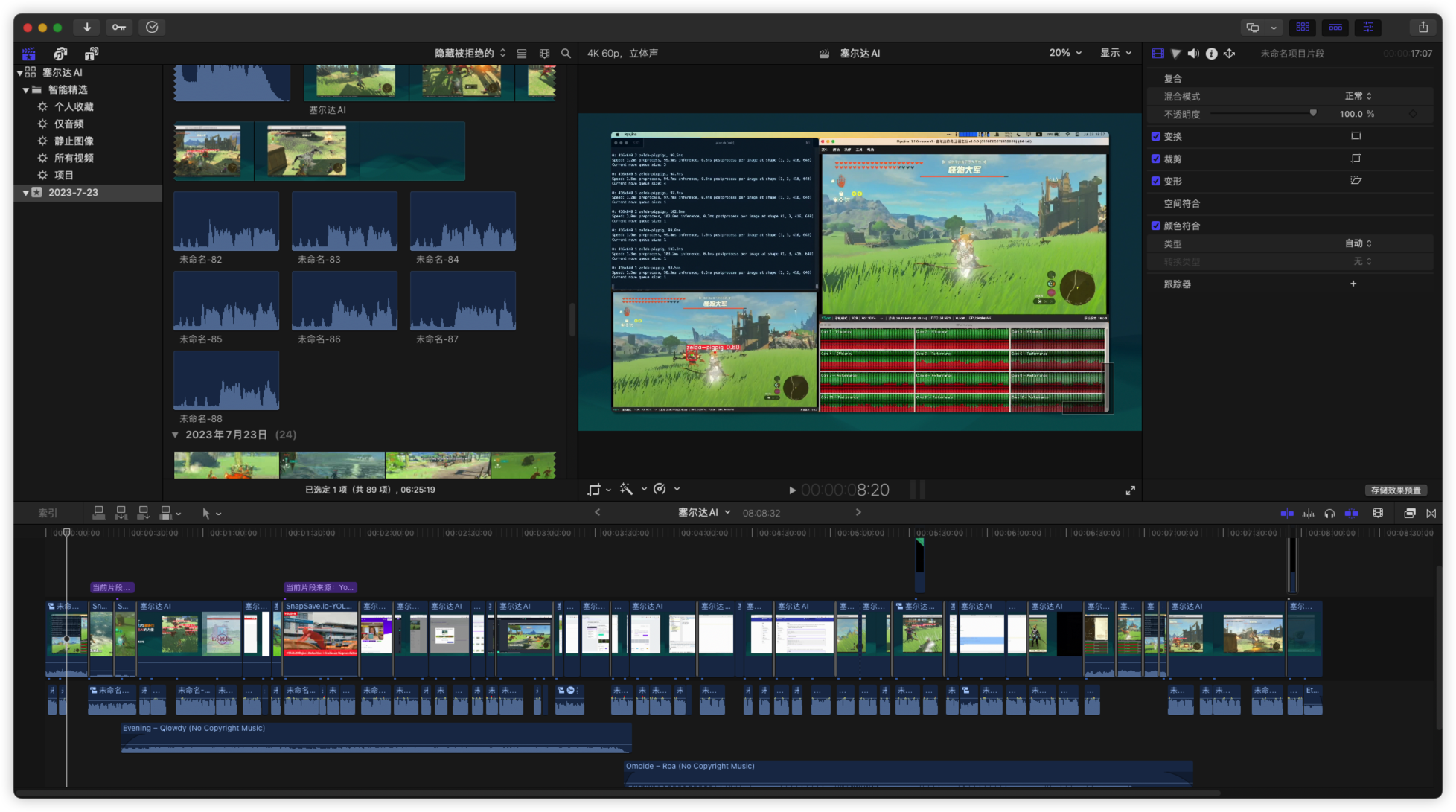Viewport: 1456px width, 812px height.
Task: Open the keyword editor key icon
Action: 119,27
